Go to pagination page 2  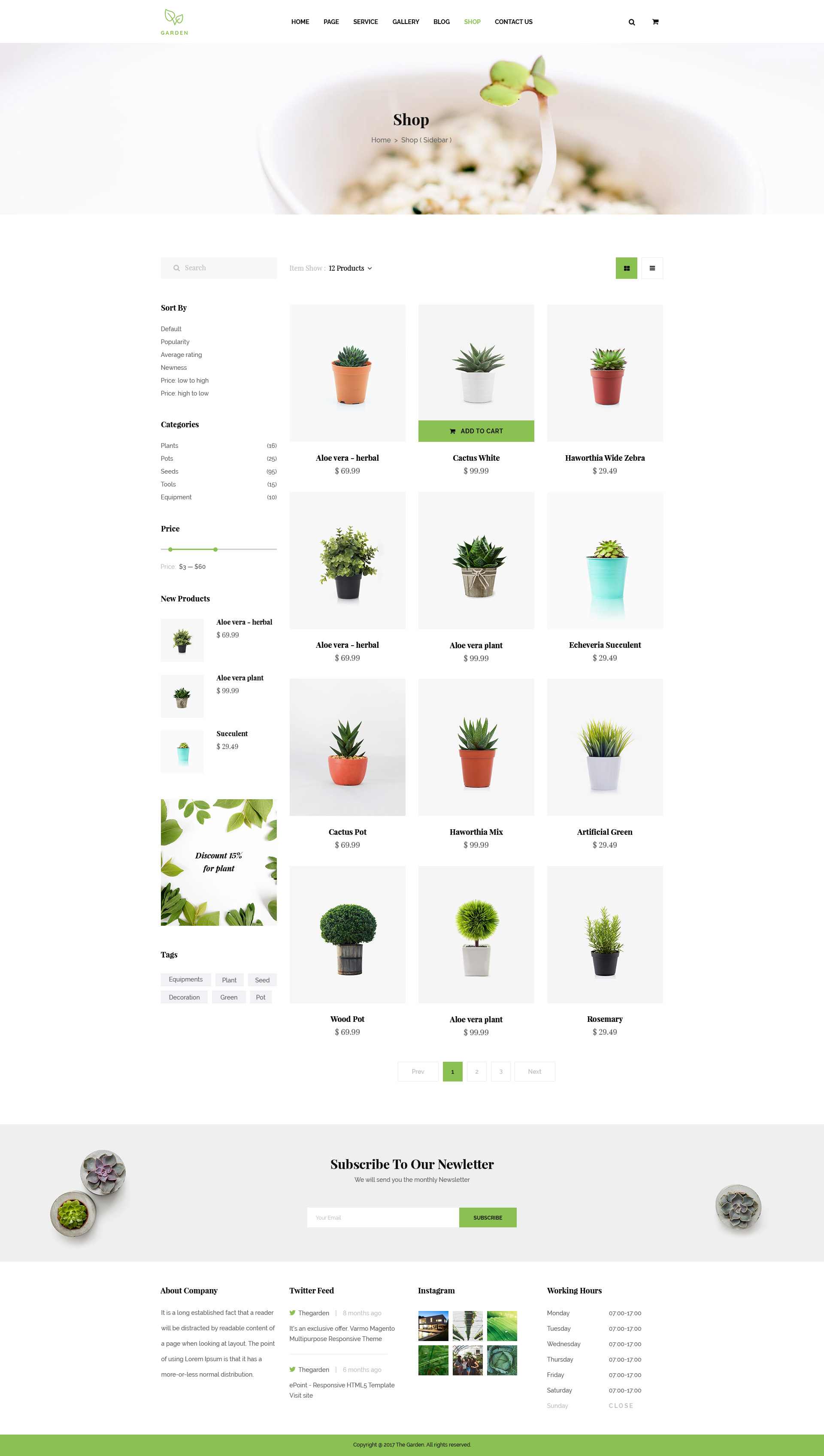coord(476,1071)
